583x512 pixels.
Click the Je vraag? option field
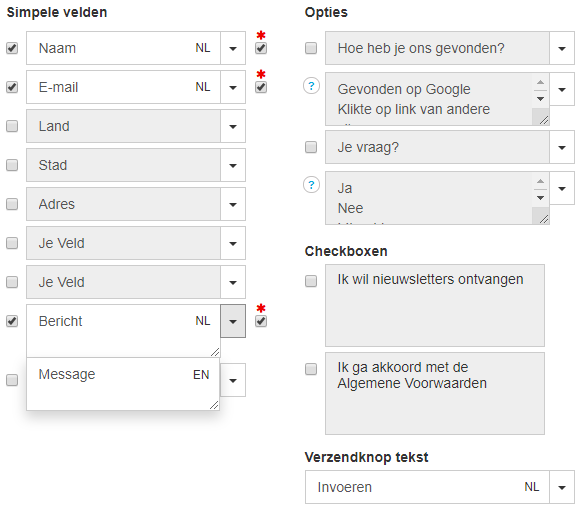[437, 147]
